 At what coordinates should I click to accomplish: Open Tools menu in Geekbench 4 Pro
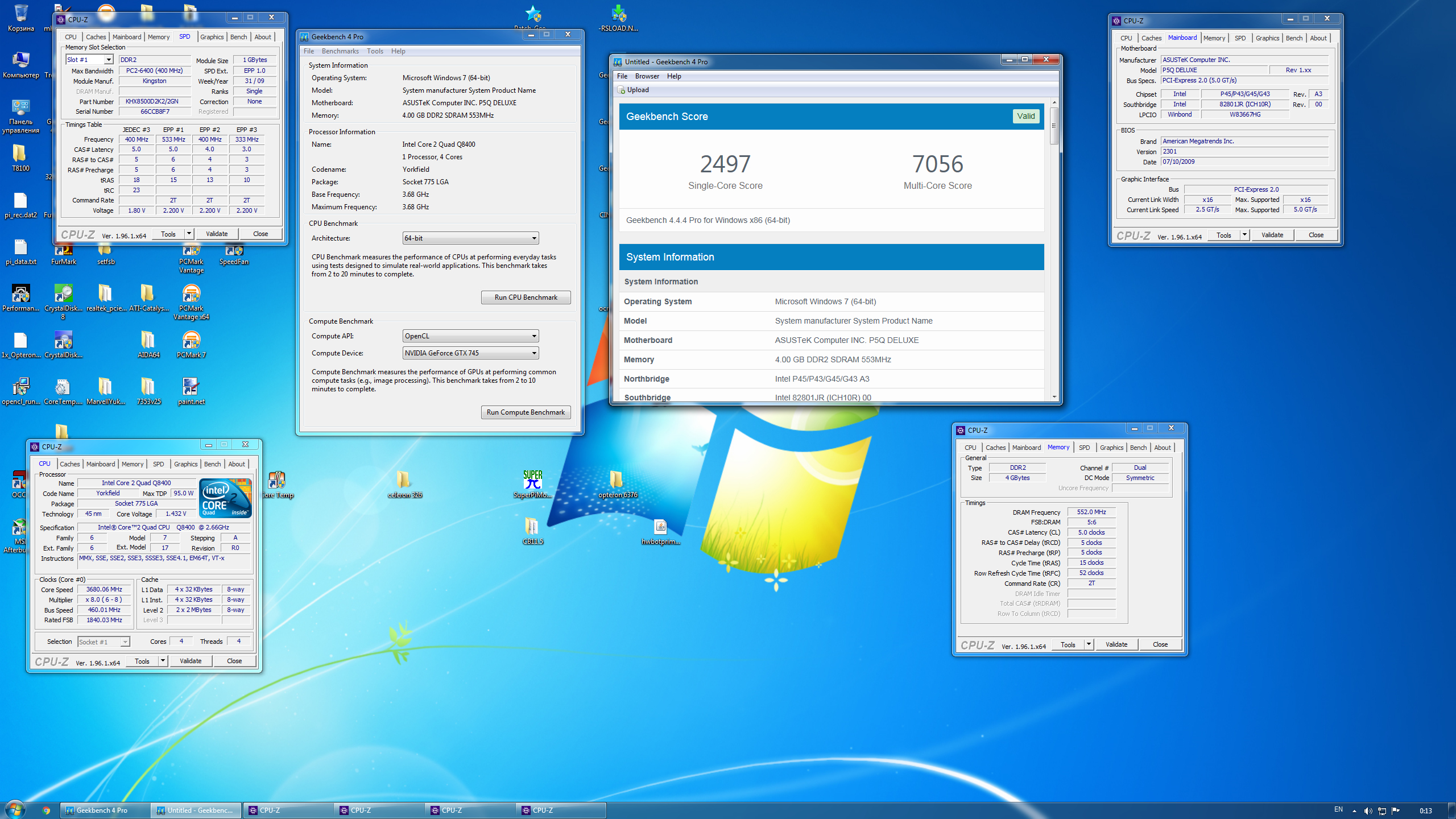[x=375, y=51]
